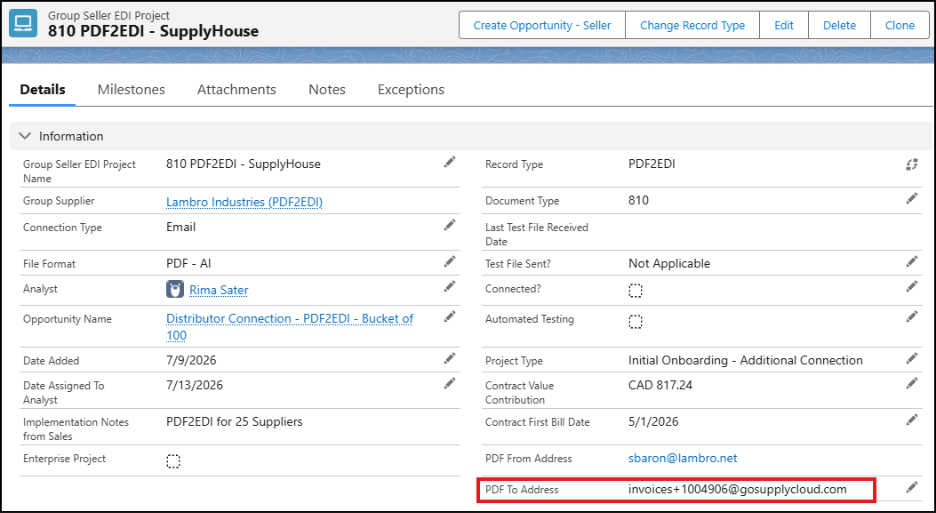Screen dimensions: 936x513
Task: Toggle the Connected? checkbox
Action: click(636, 291)
